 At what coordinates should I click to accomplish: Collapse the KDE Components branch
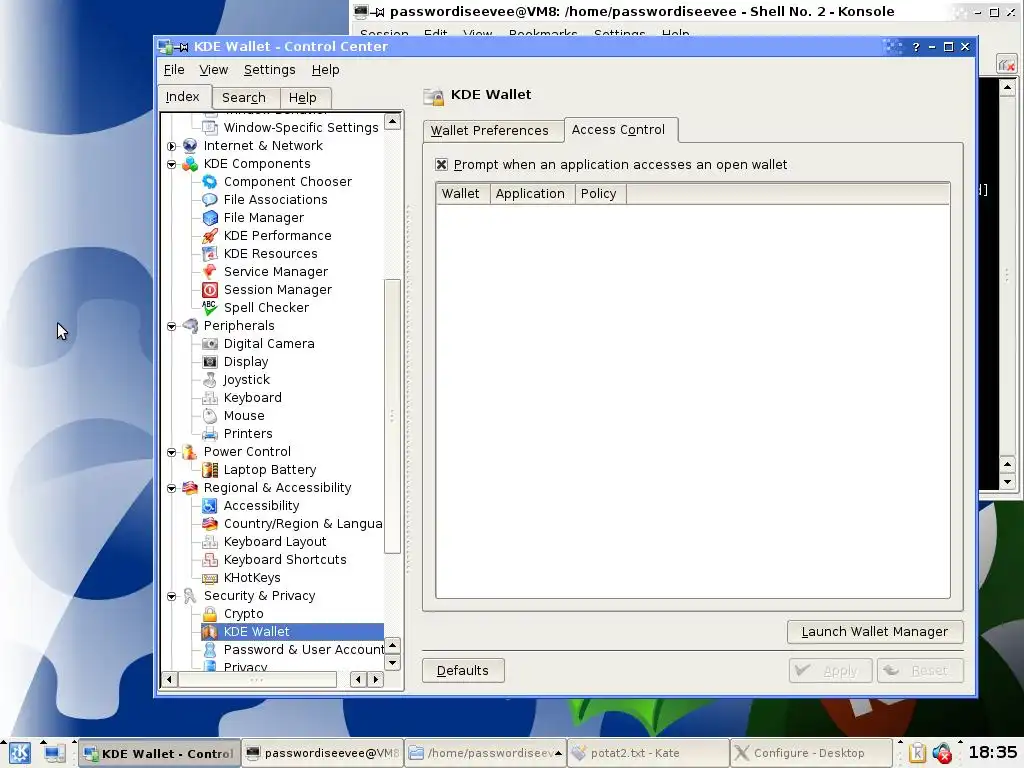172,164
